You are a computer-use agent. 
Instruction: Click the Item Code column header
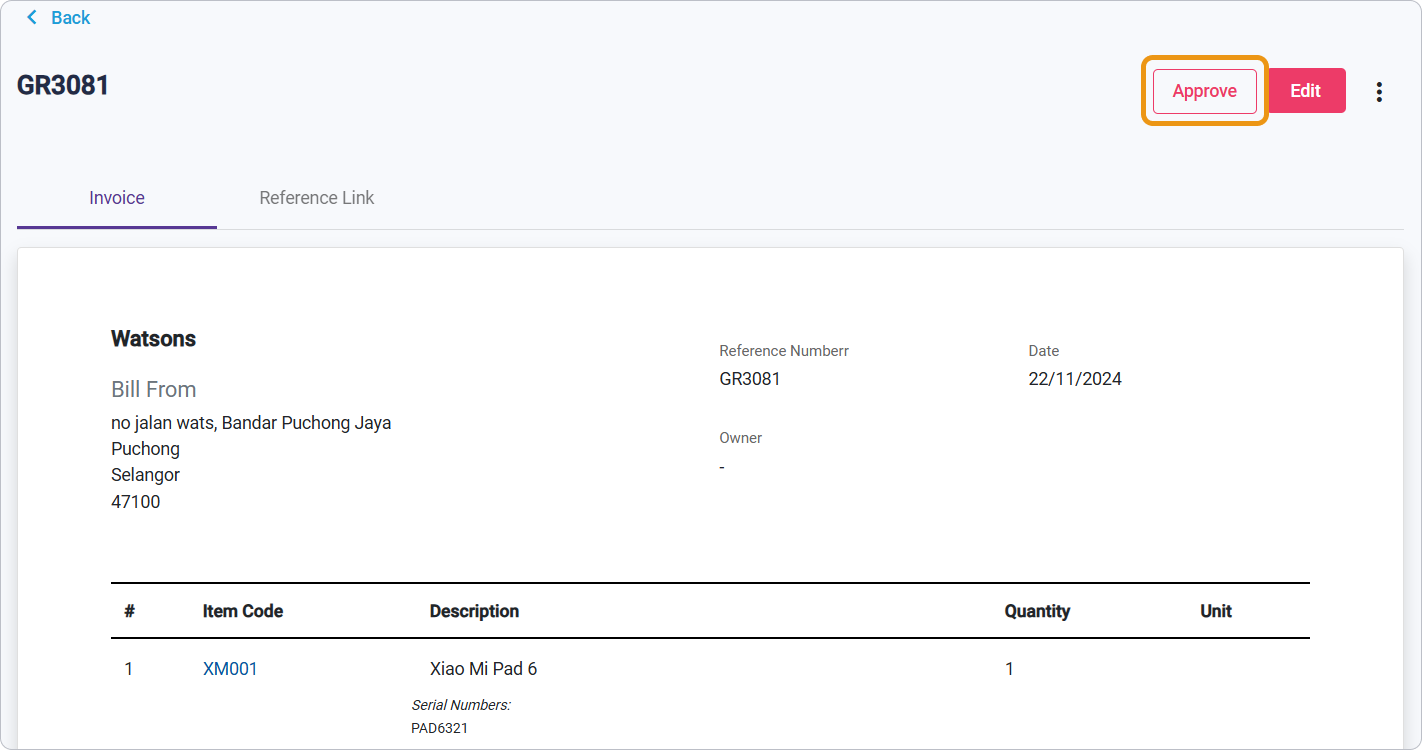pos(243,611)
